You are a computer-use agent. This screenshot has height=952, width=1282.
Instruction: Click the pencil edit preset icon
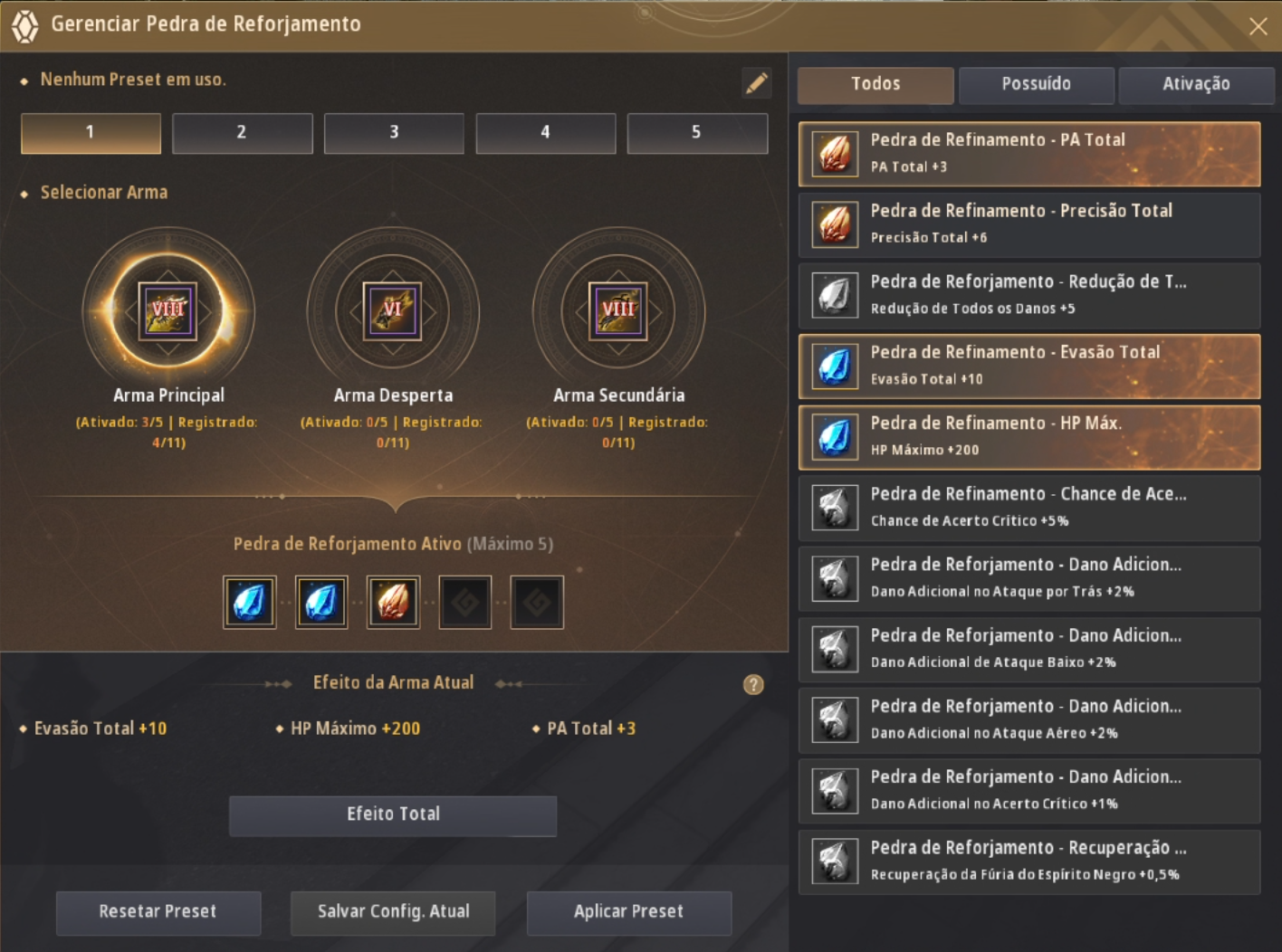point(756,83)
